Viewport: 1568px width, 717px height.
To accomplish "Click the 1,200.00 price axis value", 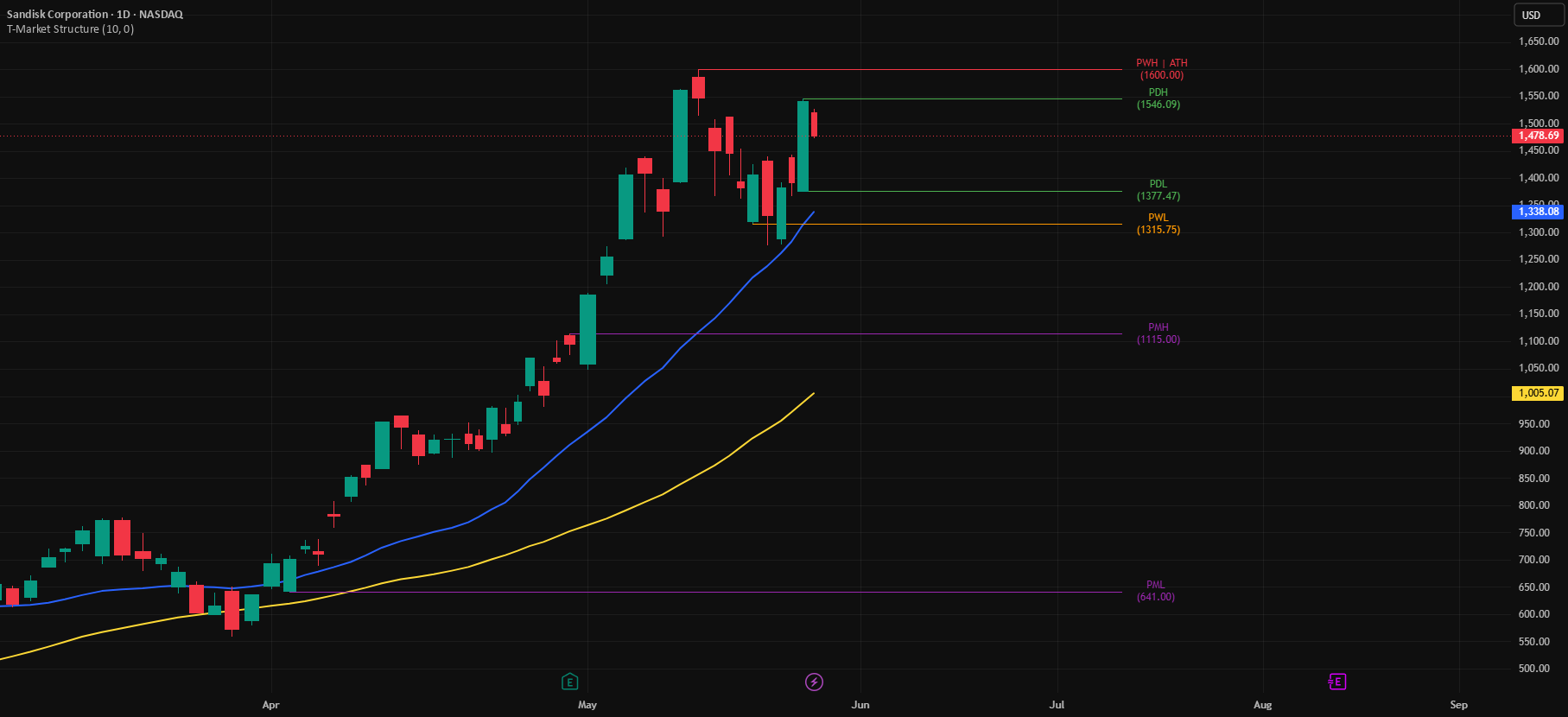I will pyautogui.click(x=1539, y=287).
